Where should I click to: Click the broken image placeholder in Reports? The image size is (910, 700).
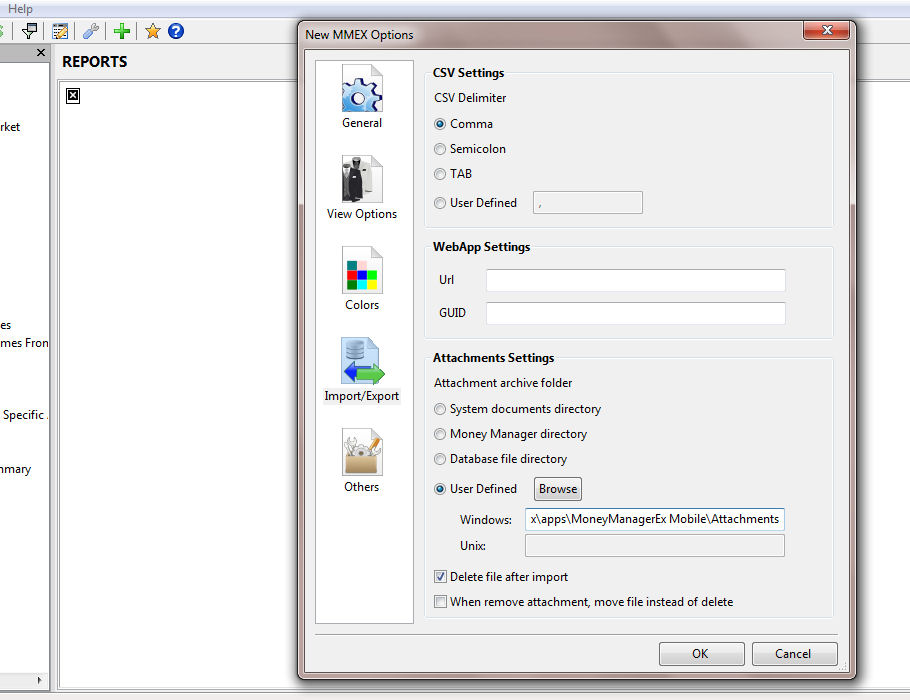(73, 96)
